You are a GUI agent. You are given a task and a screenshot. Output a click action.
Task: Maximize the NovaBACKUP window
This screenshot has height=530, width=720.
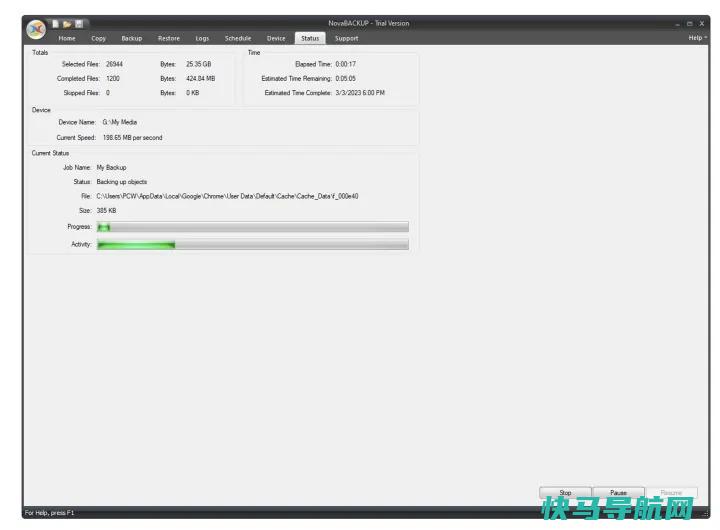coord(689,24)
